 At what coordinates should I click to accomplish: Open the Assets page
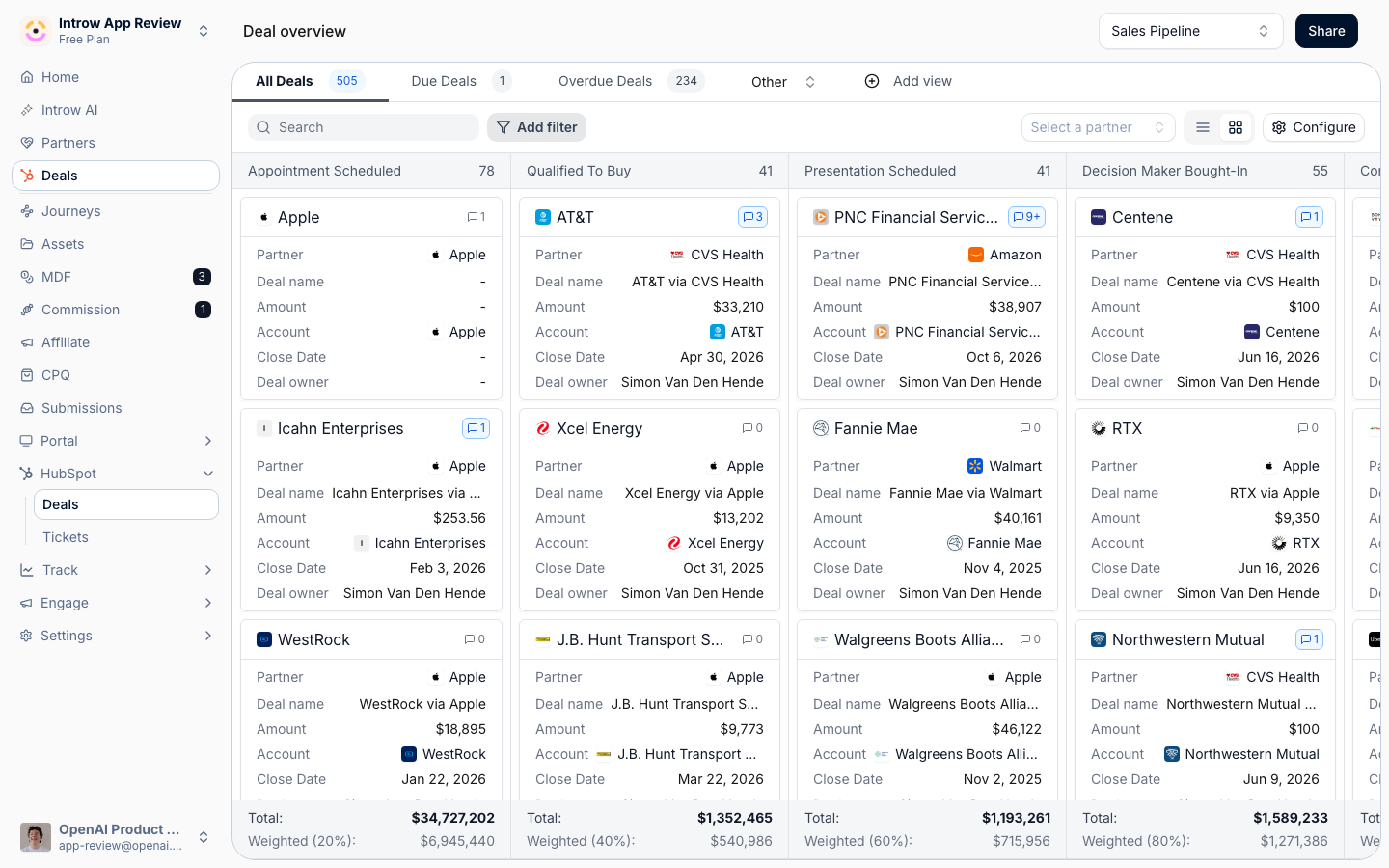[116, 244]
